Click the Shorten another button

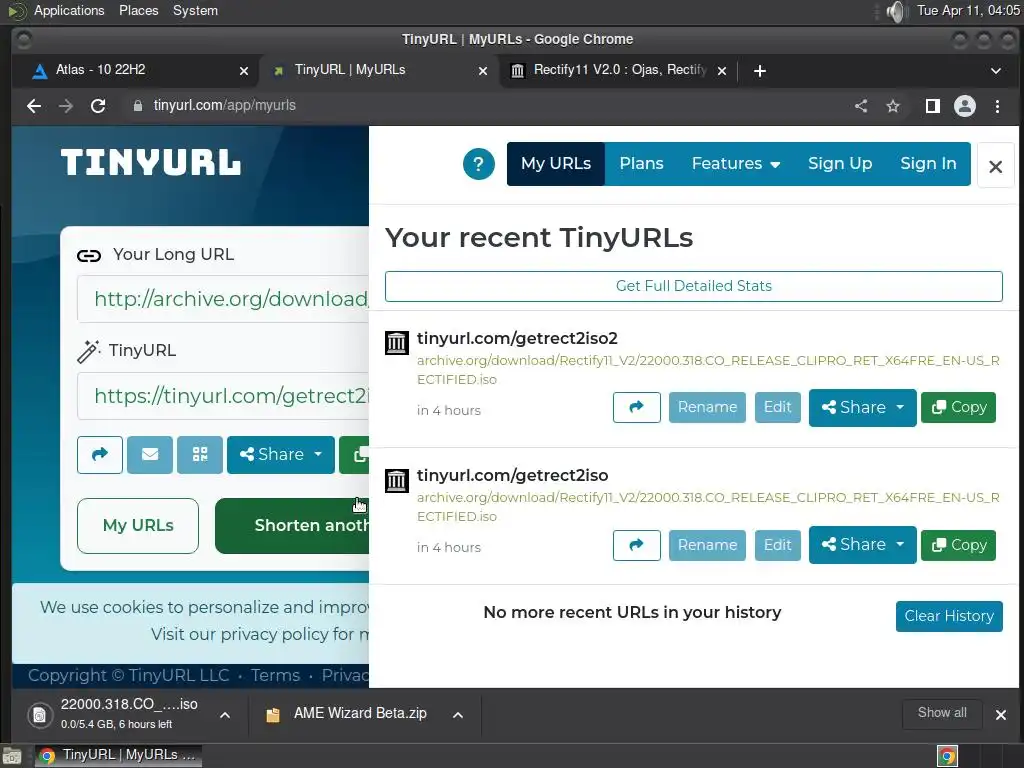tap(292, 526)
